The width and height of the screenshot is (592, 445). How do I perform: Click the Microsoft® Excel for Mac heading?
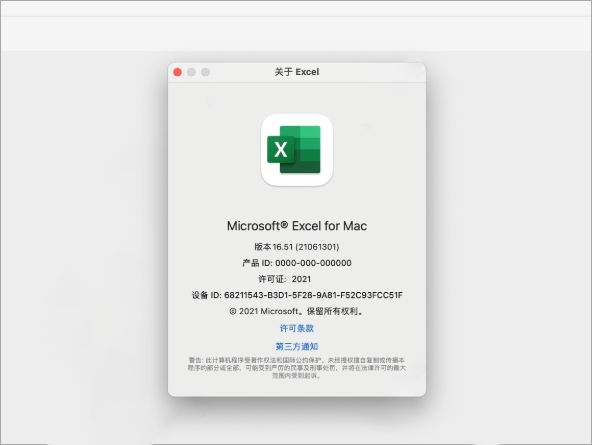297,226
